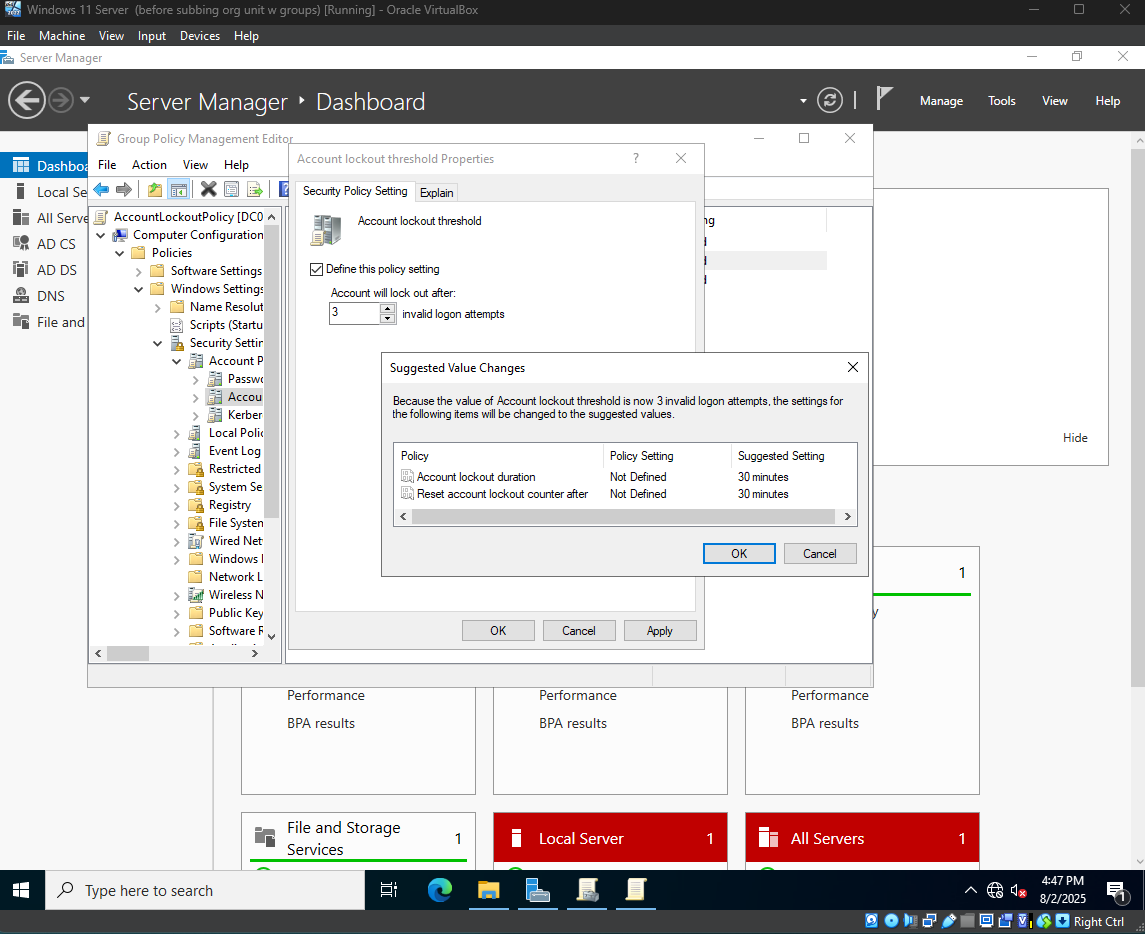
Task: Click the Windows Start button
Action: tap(21, 890)
